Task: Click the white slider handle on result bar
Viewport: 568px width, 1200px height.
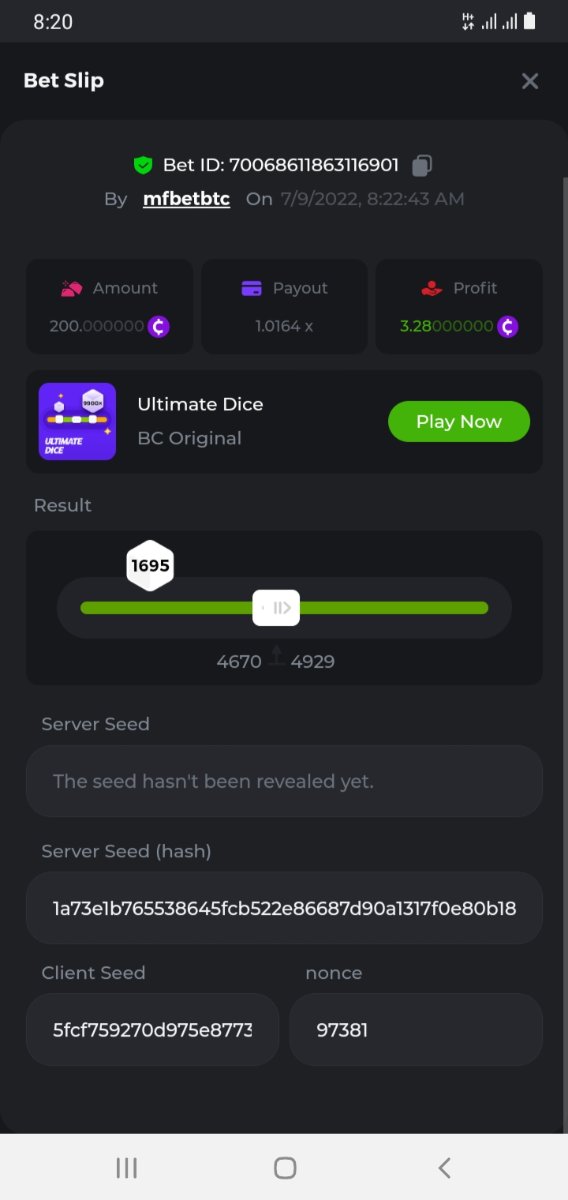Action: 276,607
